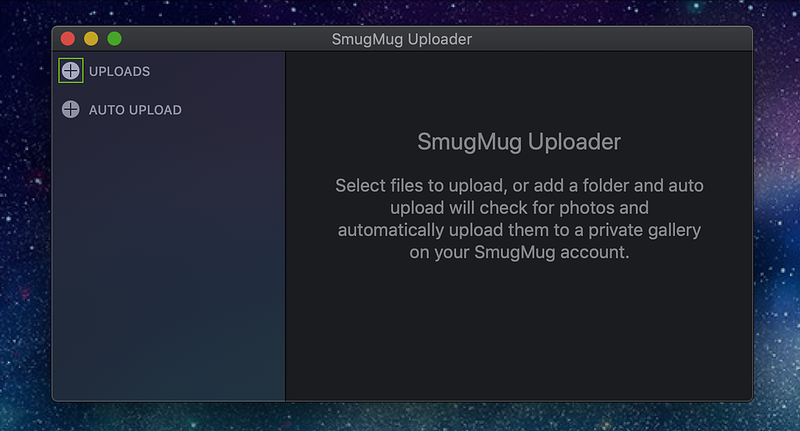Click the empty title bar right of the title

[612, 39]
